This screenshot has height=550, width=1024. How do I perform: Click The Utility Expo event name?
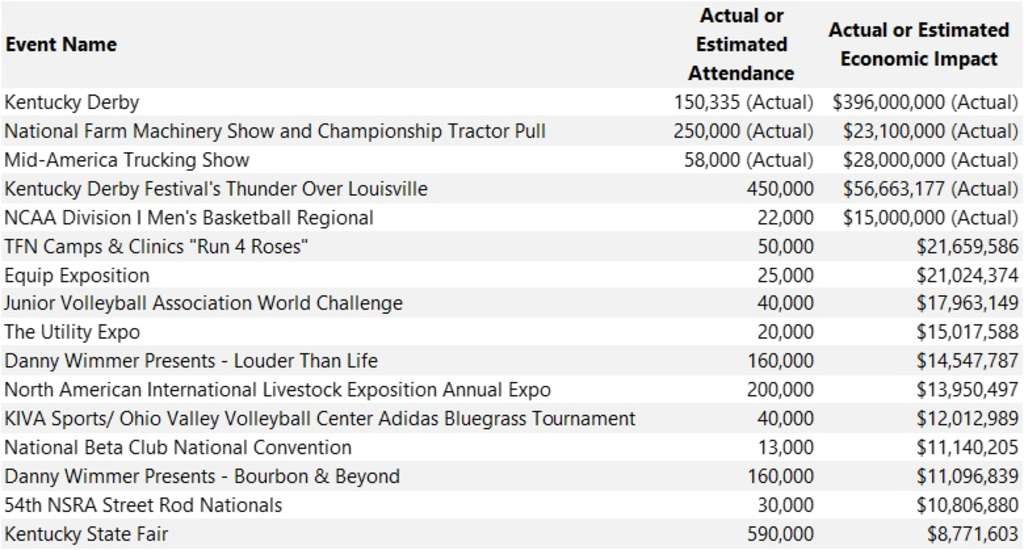pos(72,333)
